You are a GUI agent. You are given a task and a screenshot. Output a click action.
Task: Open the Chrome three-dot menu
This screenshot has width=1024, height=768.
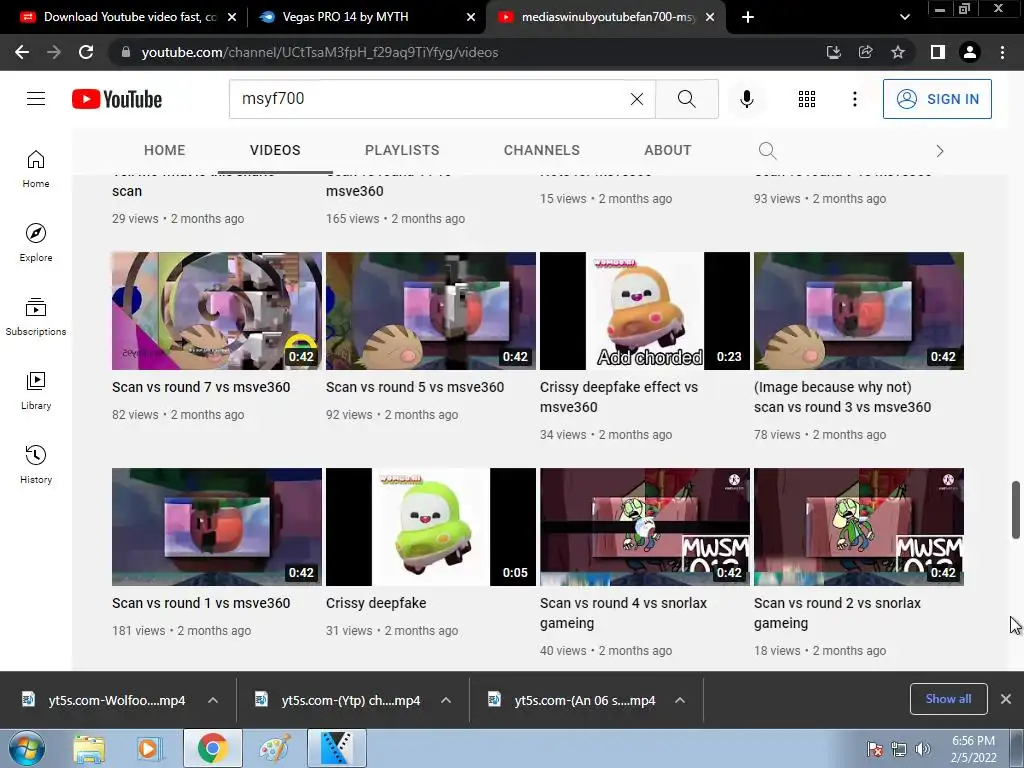pyautogui.click(x=1002, y=52)
